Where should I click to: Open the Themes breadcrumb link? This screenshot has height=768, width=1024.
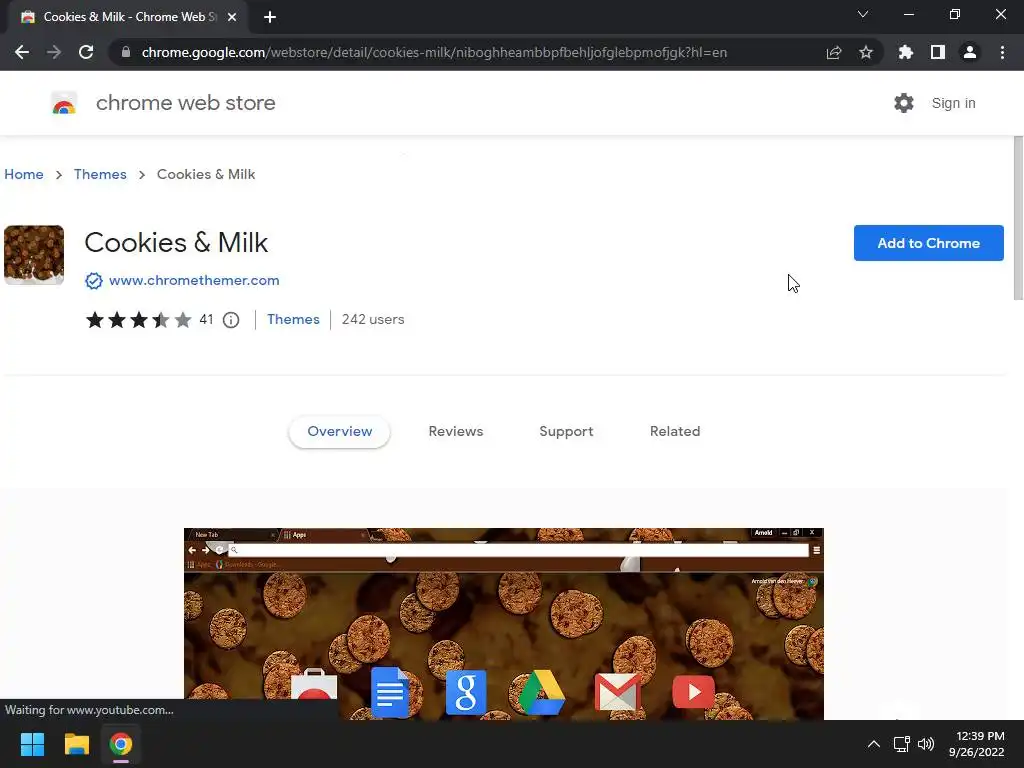pos(100,174)
